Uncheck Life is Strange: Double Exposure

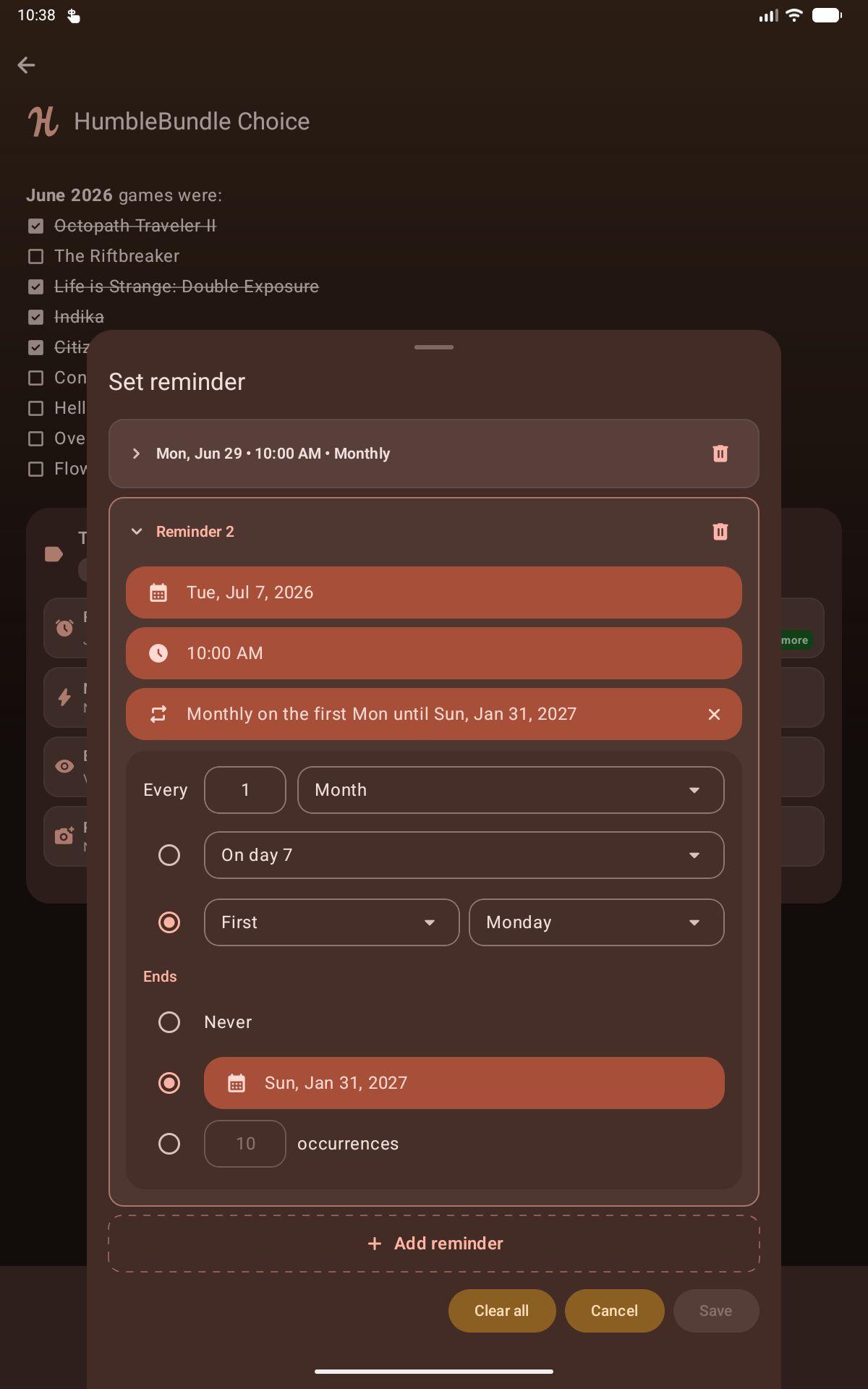pos(35,286)
